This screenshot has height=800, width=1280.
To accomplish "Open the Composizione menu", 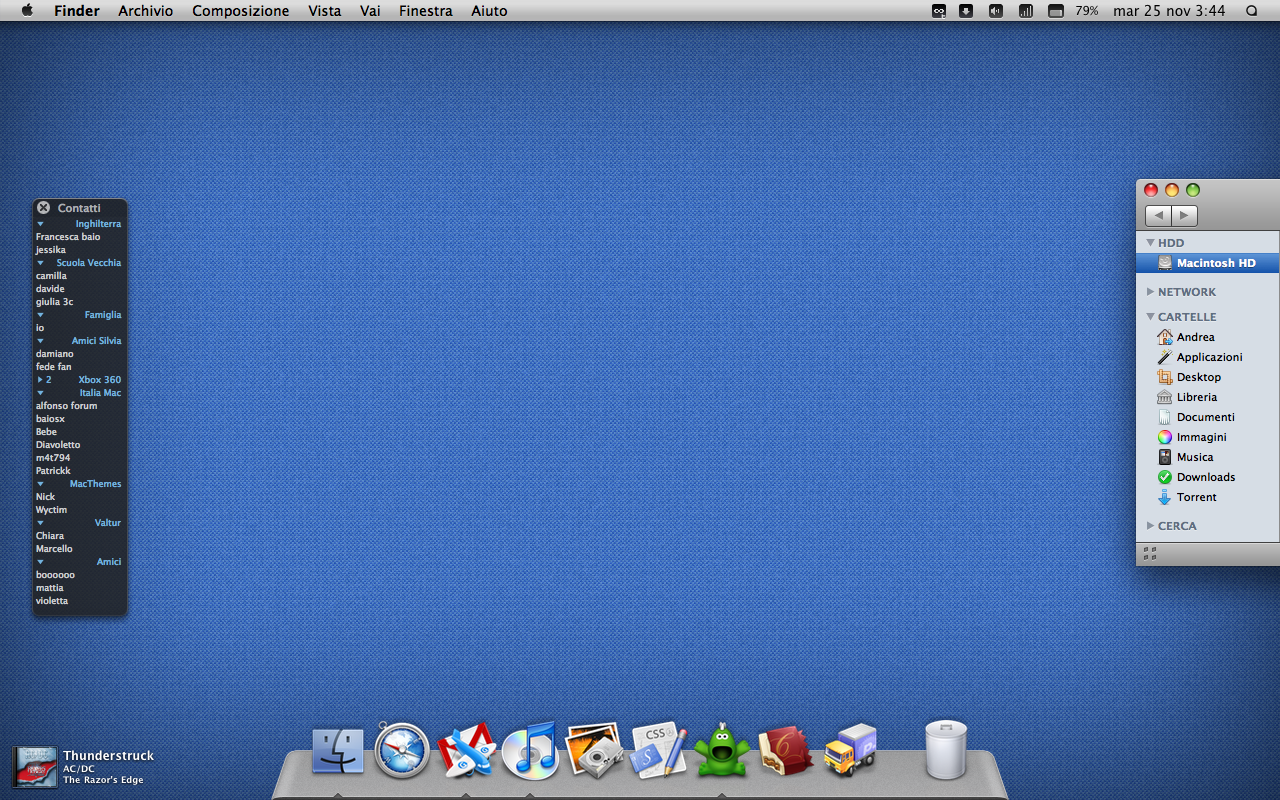I will click(x=240, y=11).
